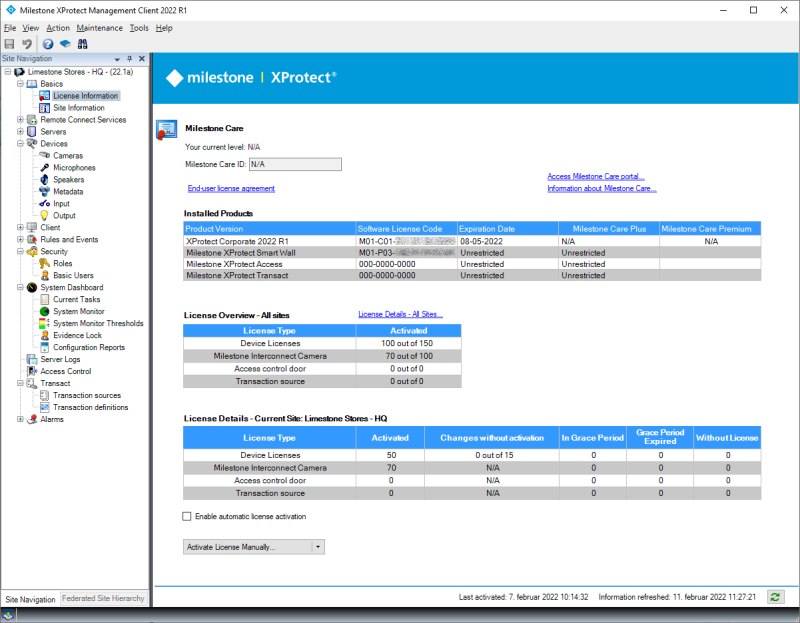Viewport: 800px width, 623px height.
Task: Open the File menu
Action: [x=10, y=28]
